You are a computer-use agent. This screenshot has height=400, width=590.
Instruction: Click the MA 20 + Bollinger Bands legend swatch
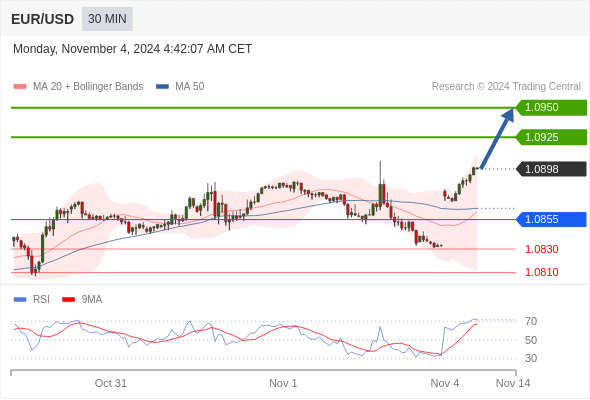click(x=20, y=87)
